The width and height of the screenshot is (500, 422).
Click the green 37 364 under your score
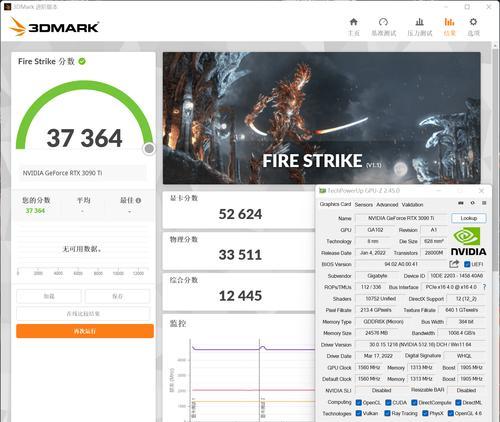click(x=35, y=211)
